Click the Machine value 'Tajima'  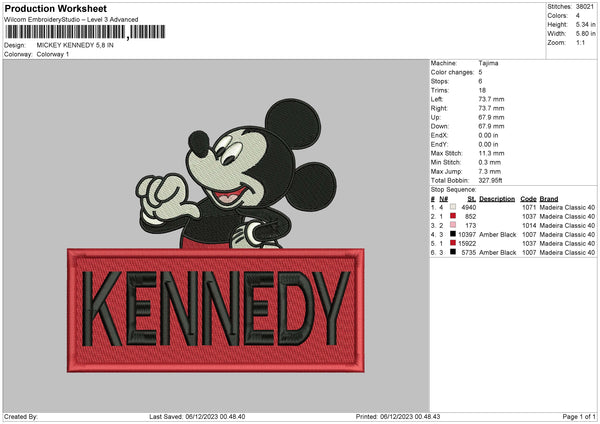pyautogui.click(x=488, y=63)
